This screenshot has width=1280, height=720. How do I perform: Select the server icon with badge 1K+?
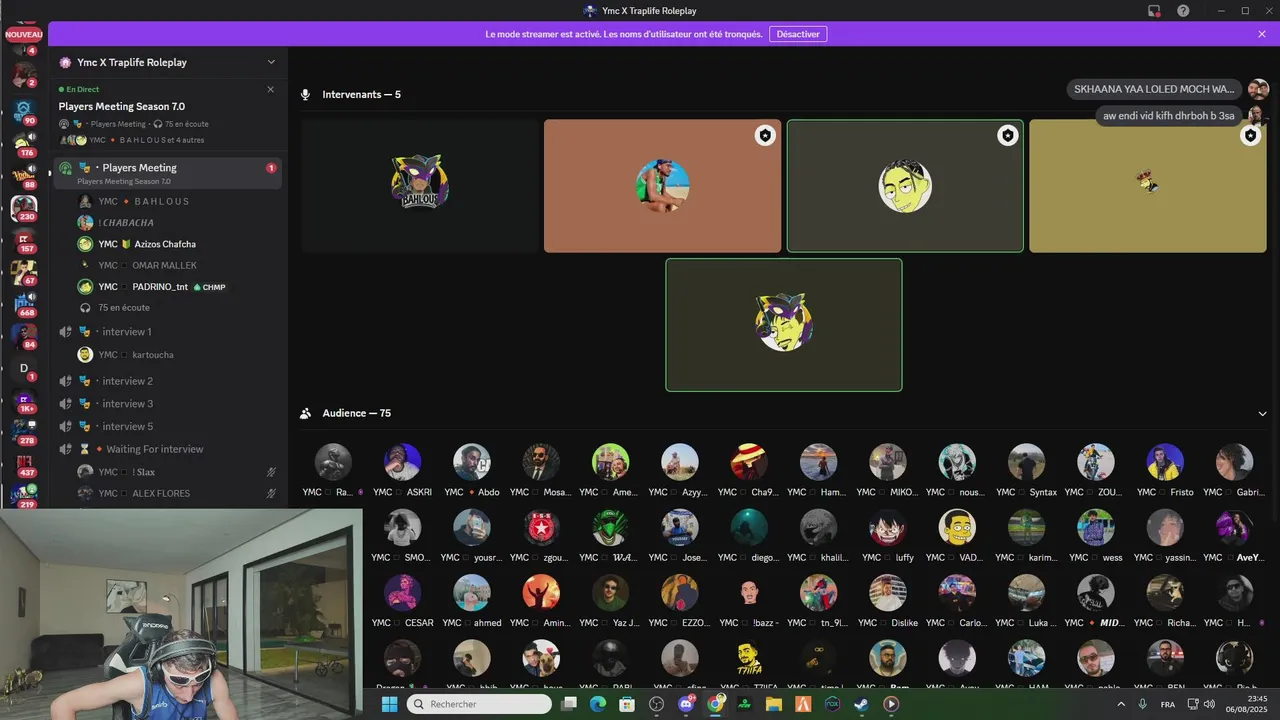coord(24,400)
